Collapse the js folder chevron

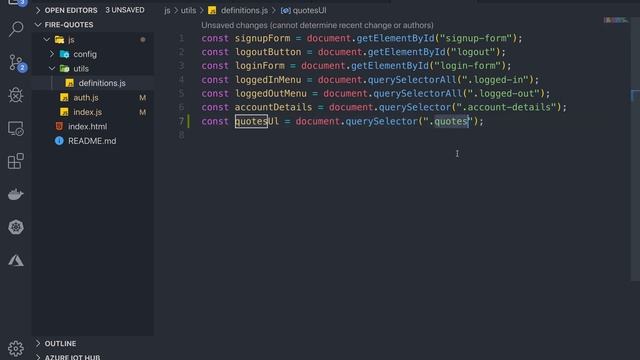pyautogui.click(x=47, y=40)
